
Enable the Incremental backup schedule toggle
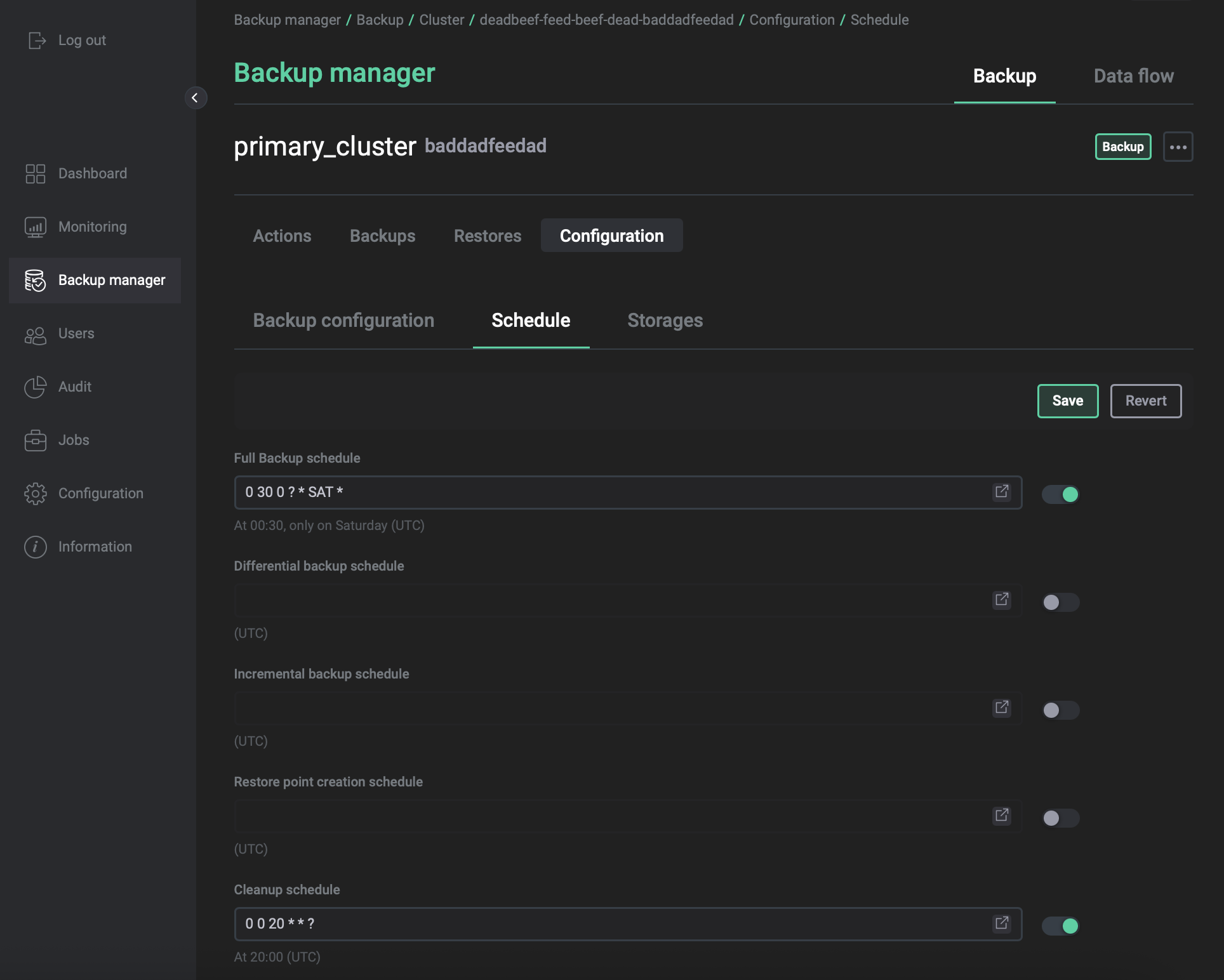pyautogui.click(x=1060, y=710)
